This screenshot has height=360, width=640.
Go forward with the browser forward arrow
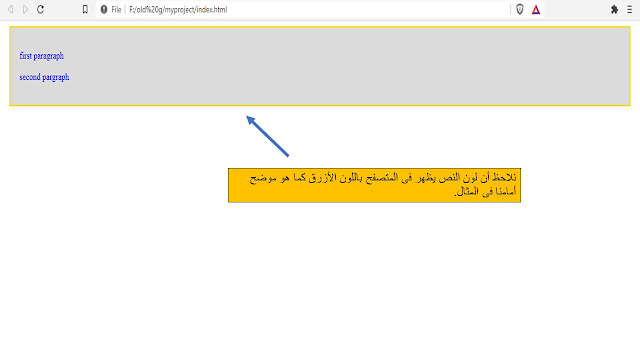pos(25,9)
